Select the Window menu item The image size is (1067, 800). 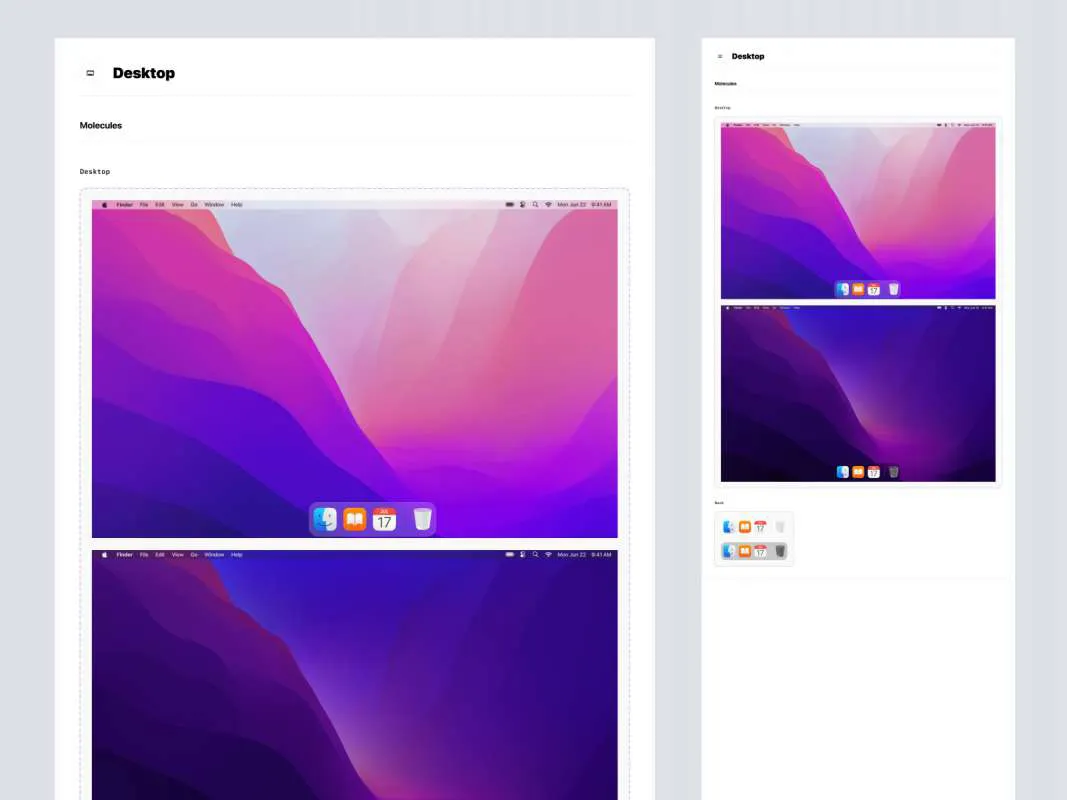pyautogui.click(x=214, y=205)
